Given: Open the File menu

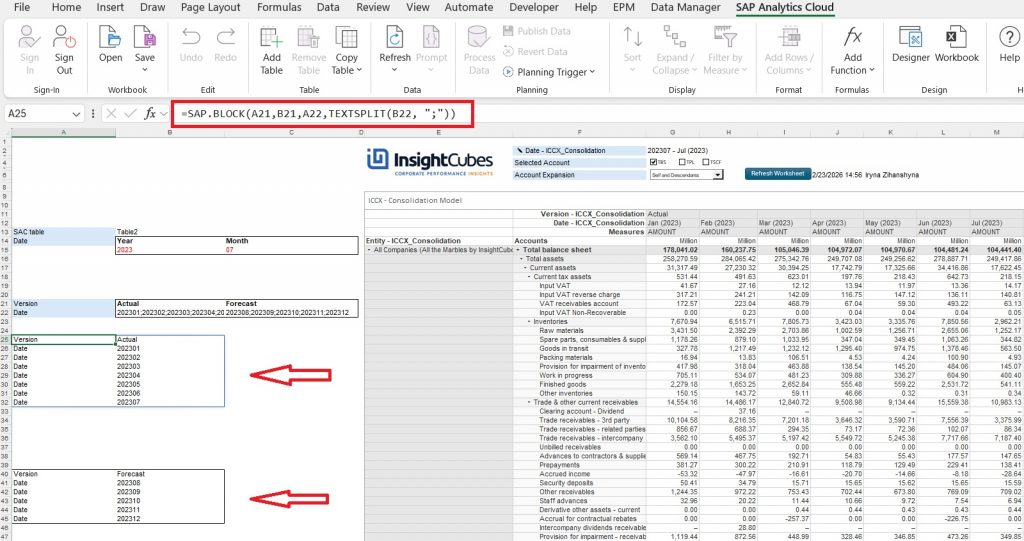Looking at the screenshot, I should point(22,7).
